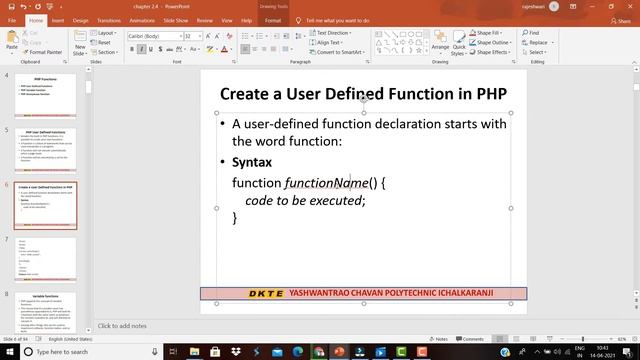640x360 pixels.
Task: Open Quick Styles gallery
Action: 458,43
